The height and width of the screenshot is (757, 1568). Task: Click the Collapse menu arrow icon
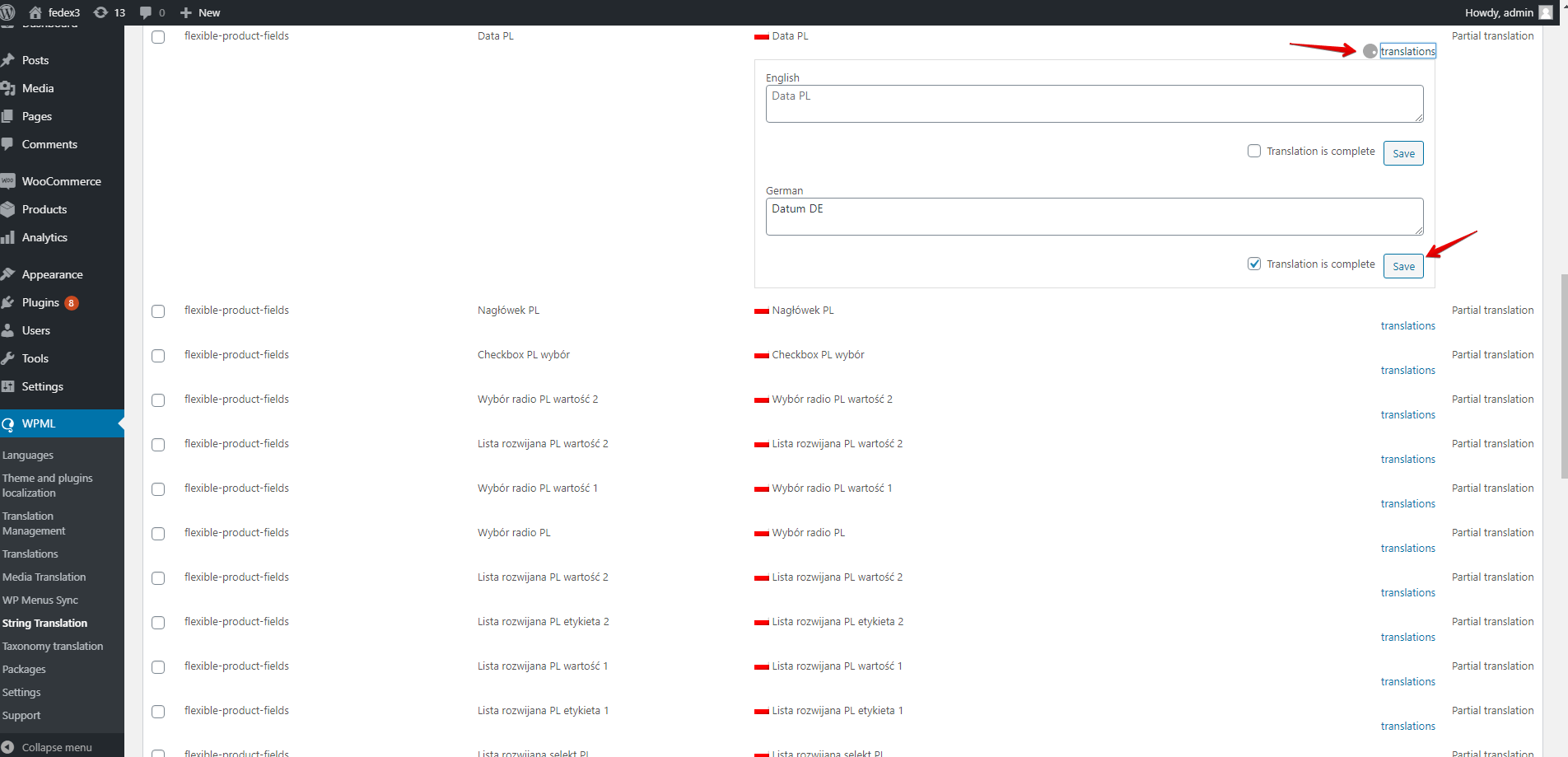click(x=8, y=747)
